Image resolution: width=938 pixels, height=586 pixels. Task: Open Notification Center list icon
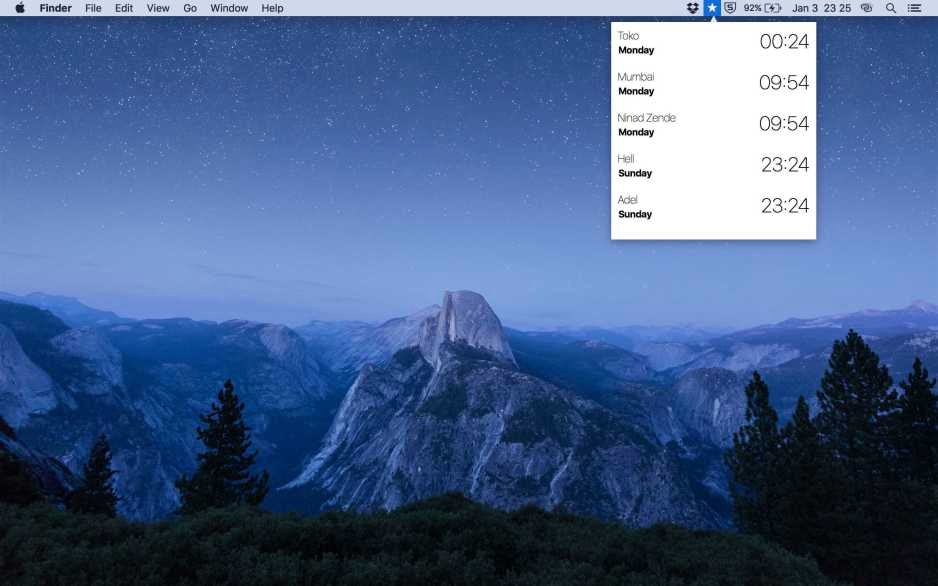click(914, 8)
